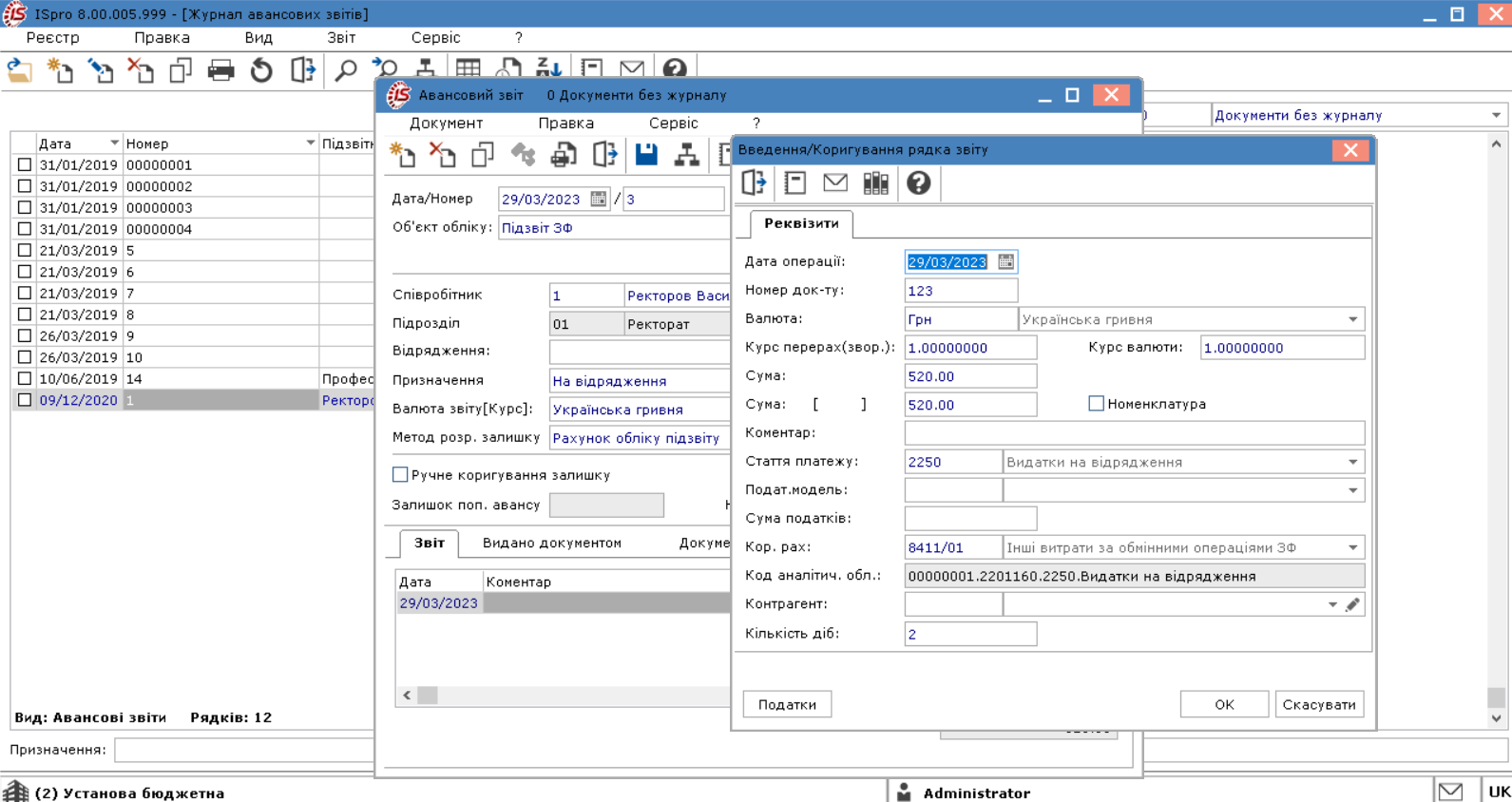Click the Податки button

[x=787, y=704]
